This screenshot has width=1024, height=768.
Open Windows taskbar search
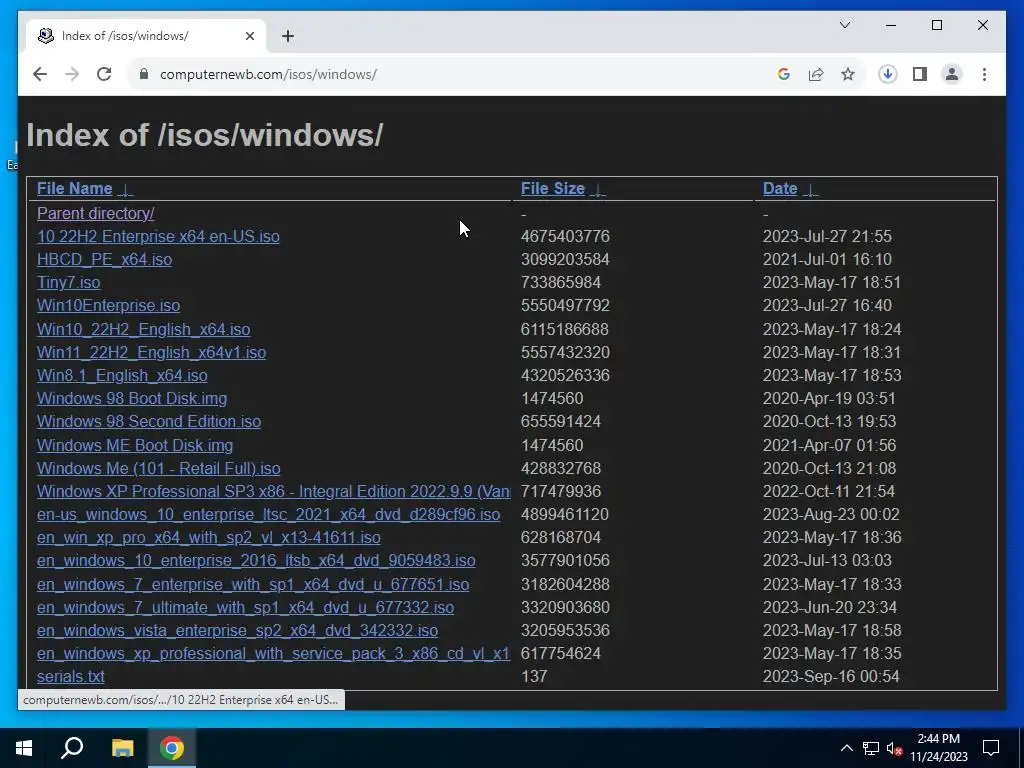72,748
